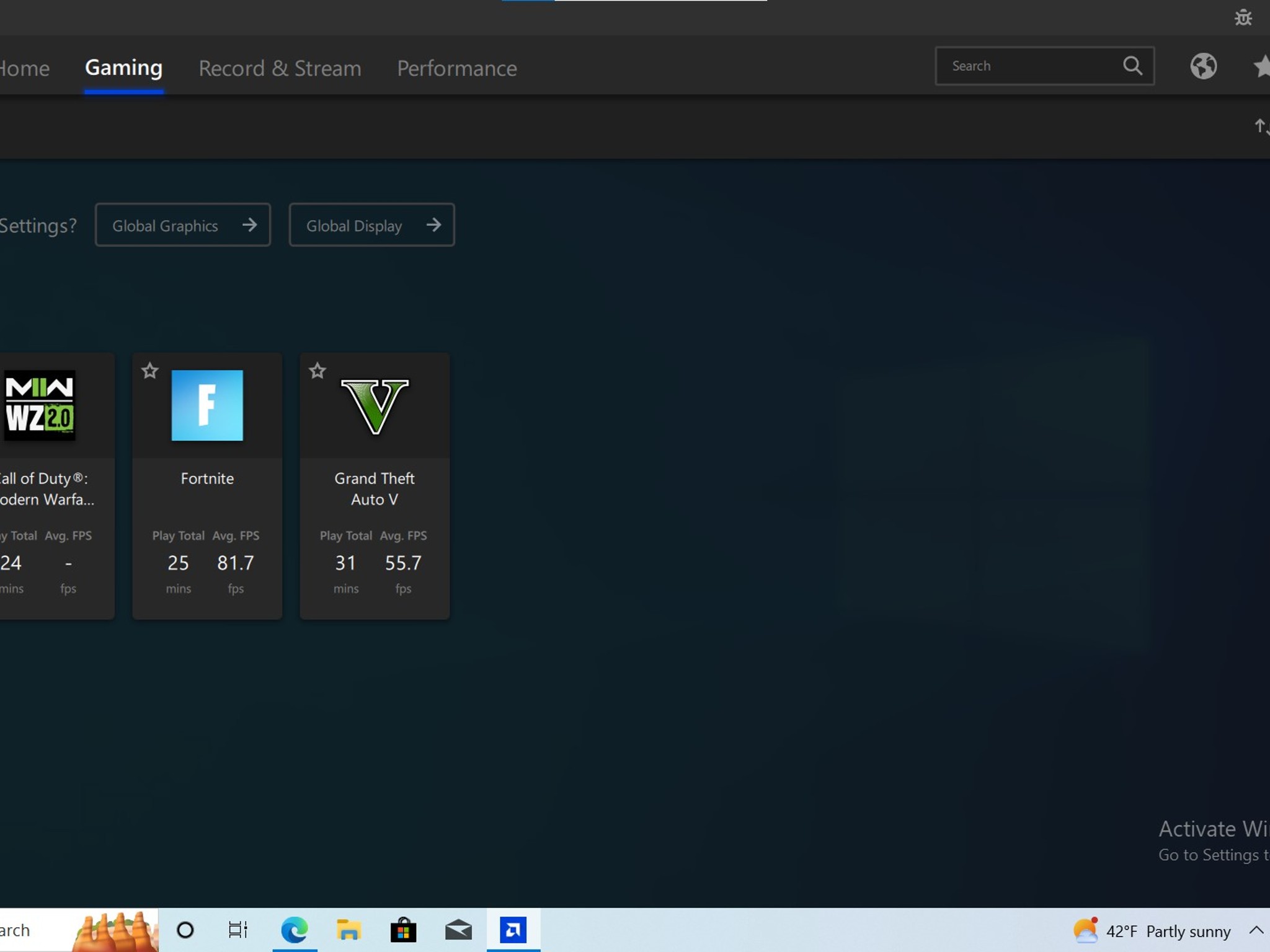The width and height of the screenshot is (1270, 952).
Task: Click GTA V's 55.7 average FPS value
Action: point(403,563)
